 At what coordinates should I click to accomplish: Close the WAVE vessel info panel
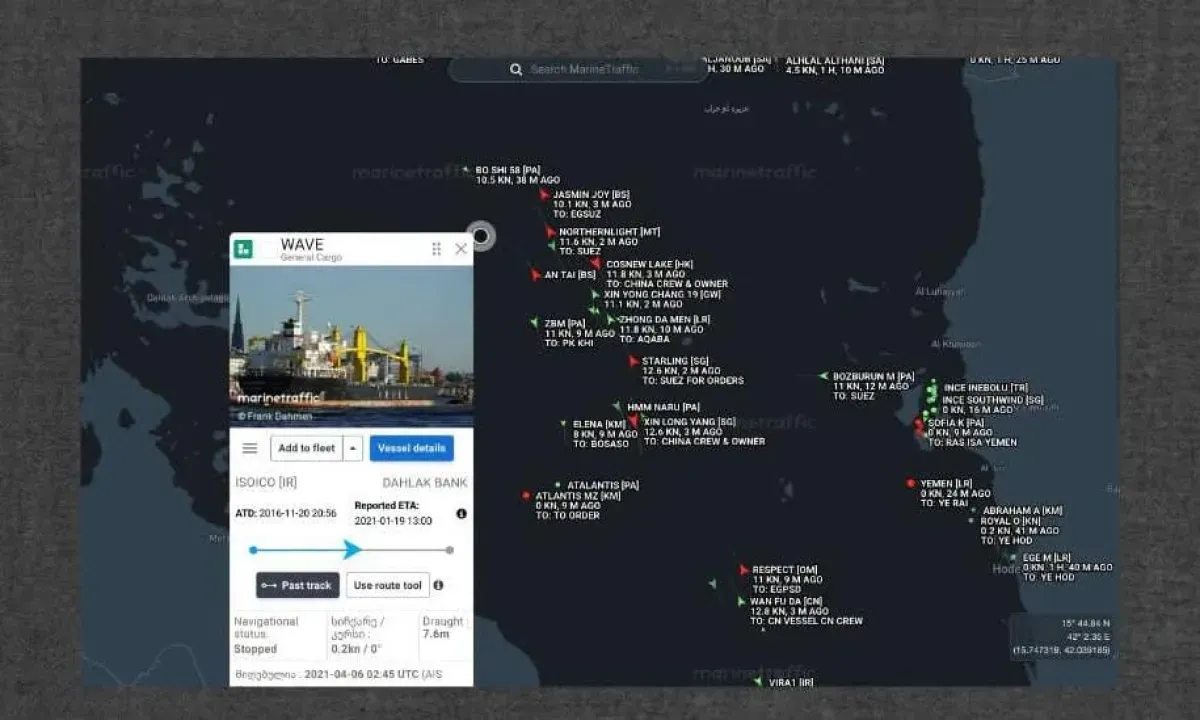461,249
